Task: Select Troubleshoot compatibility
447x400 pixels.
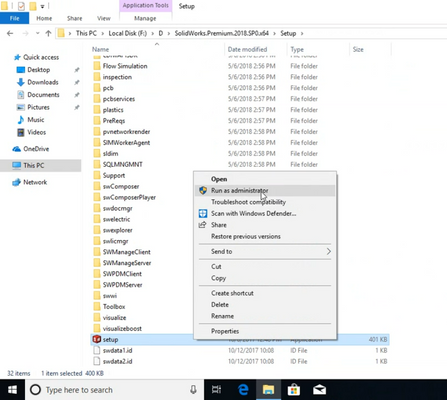Action: point(265,202)
